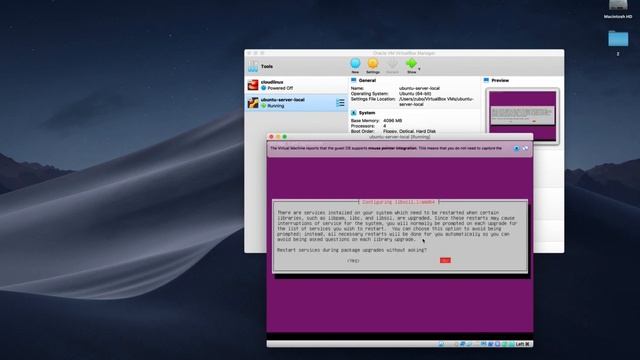Image resolution: width=640 pixels, height=360 pixels.
Task: Click the 'ubuntu-server-local [Running]' window title
Action: click(x=400, y=137)
